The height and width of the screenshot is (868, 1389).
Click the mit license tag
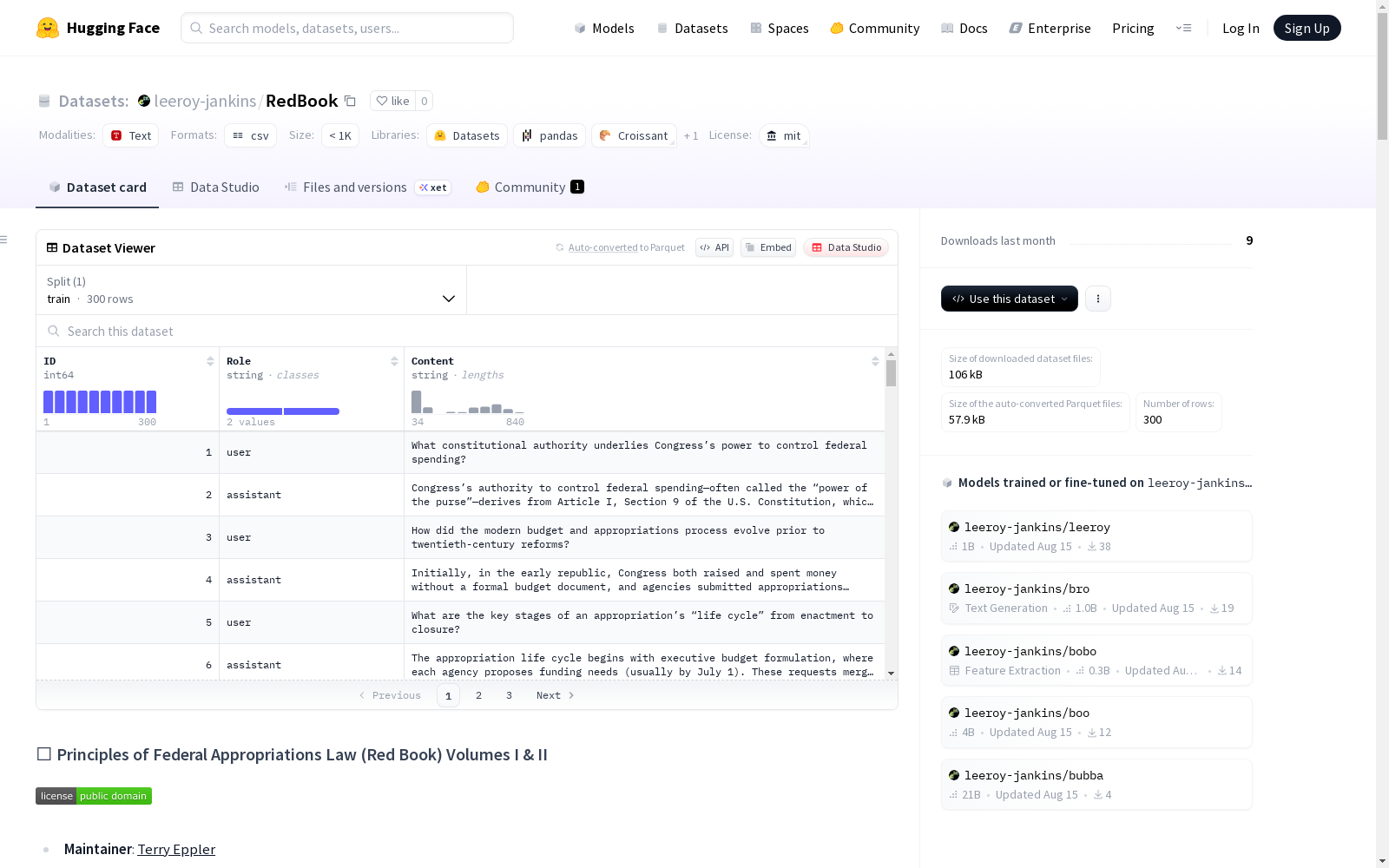(x=784, y=135)
